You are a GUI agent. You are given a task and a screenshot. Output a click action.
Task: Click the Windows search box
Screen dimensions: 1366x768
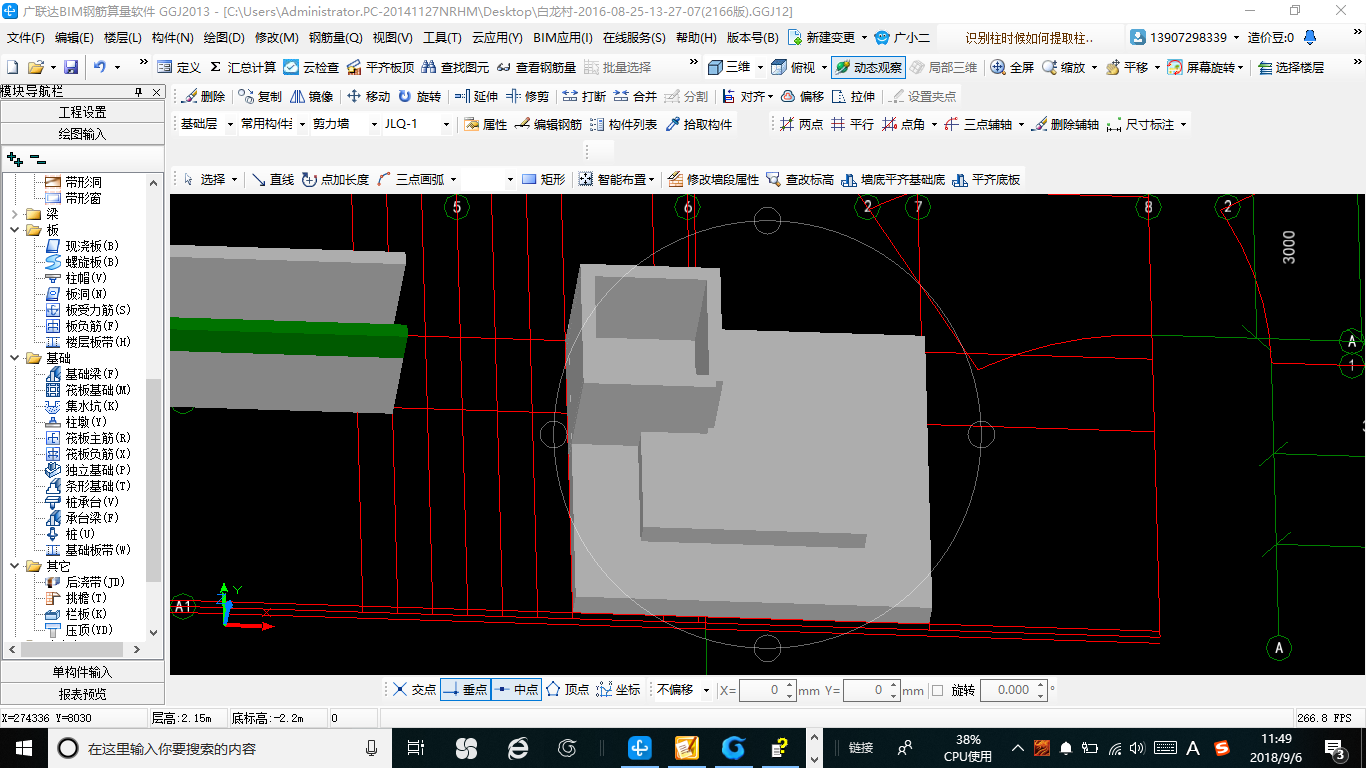tap(220, 748)
